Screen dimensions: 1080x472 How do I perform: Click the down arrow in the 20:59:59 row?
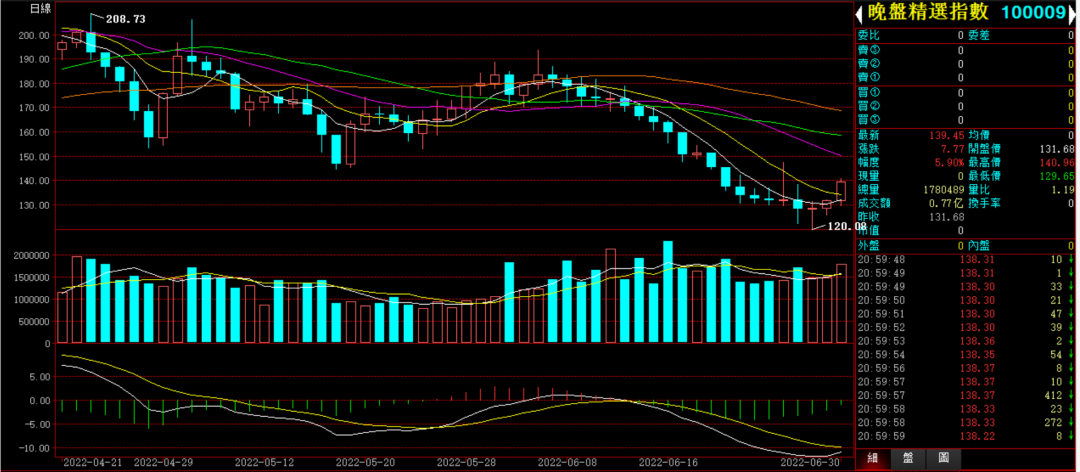pos(1071,436)
